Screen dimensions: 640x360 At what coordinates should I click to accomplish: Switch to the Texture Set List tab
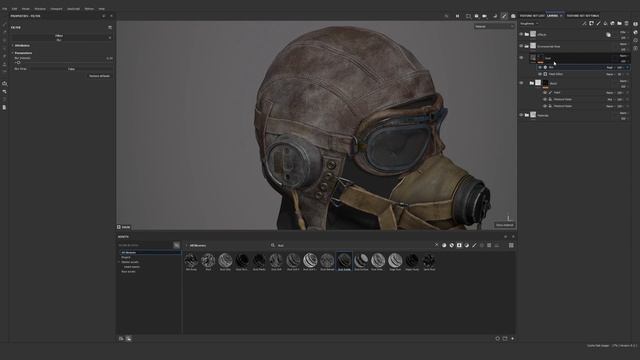[x=532, y=16]
